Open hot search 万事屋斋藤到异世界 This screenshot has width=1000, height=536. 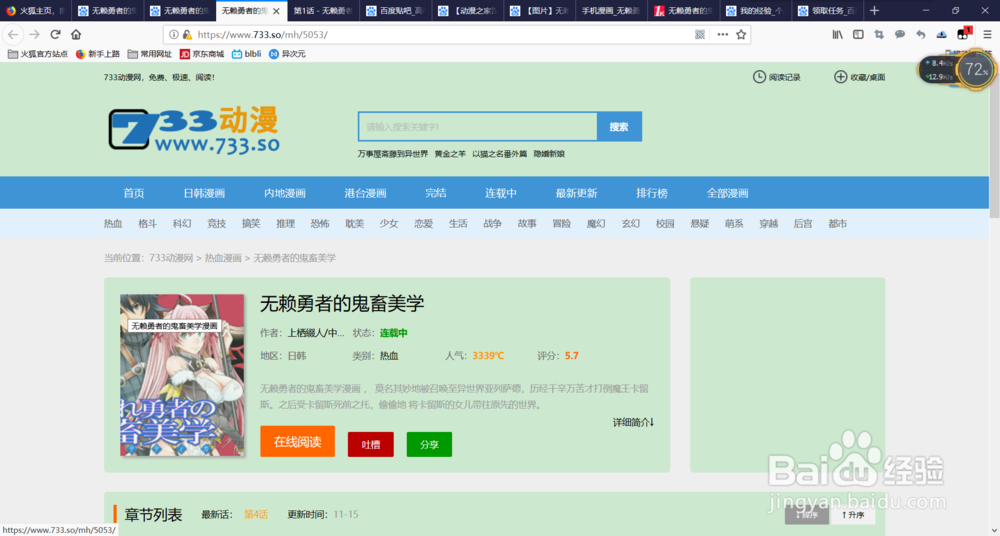393,154
